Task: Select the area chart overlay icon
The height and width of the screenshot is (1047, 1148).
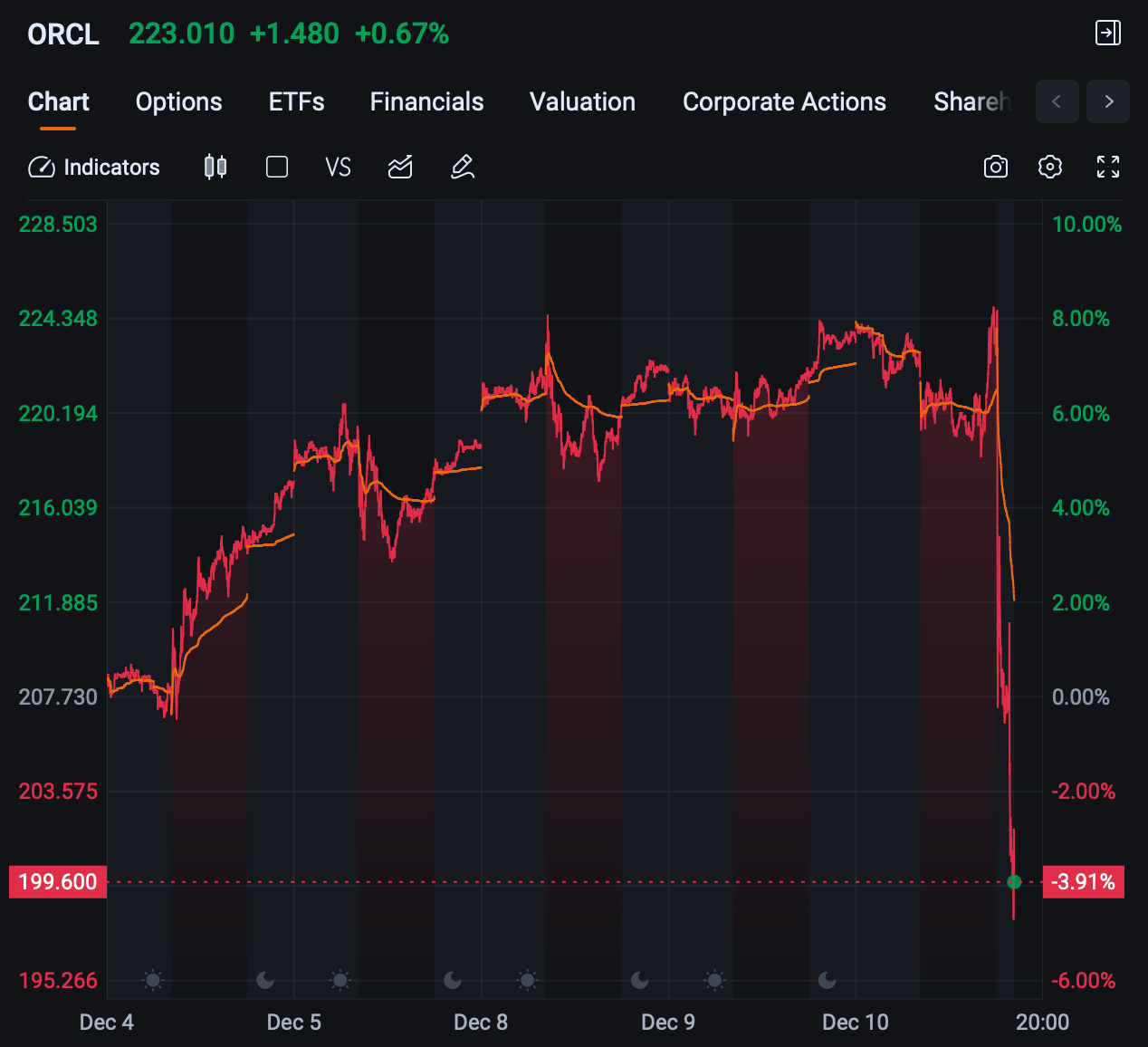Action: [x=400, y=167]
